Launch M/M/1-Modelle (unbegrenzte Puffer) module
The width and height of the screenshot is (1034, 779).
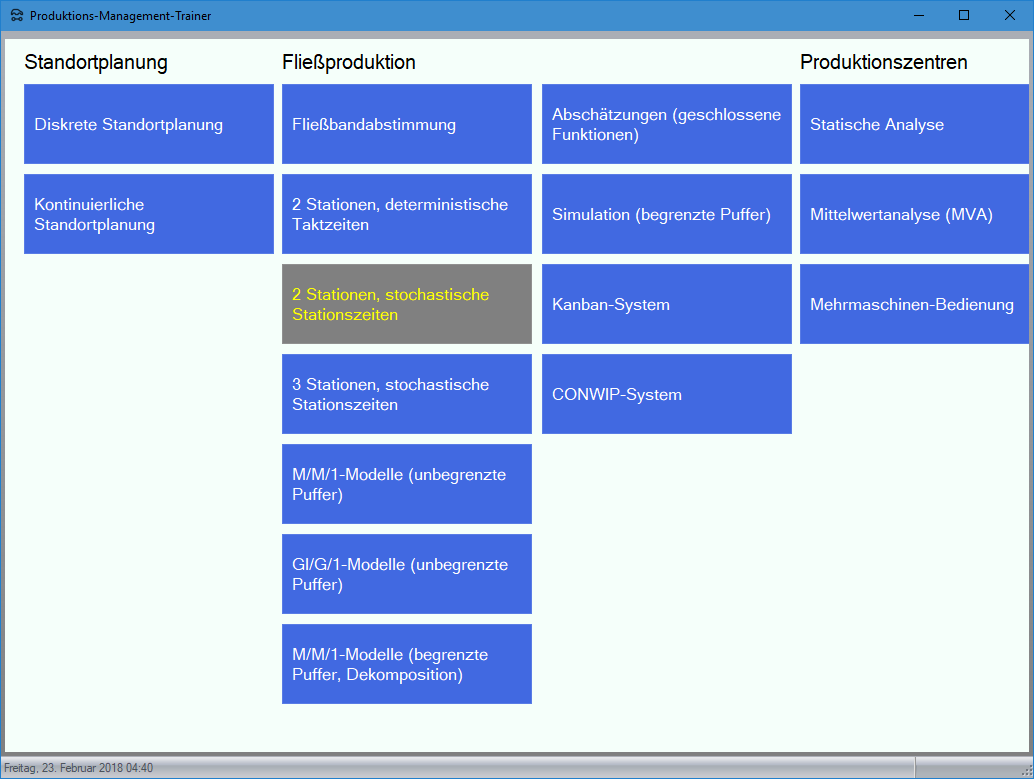point(406,484)
